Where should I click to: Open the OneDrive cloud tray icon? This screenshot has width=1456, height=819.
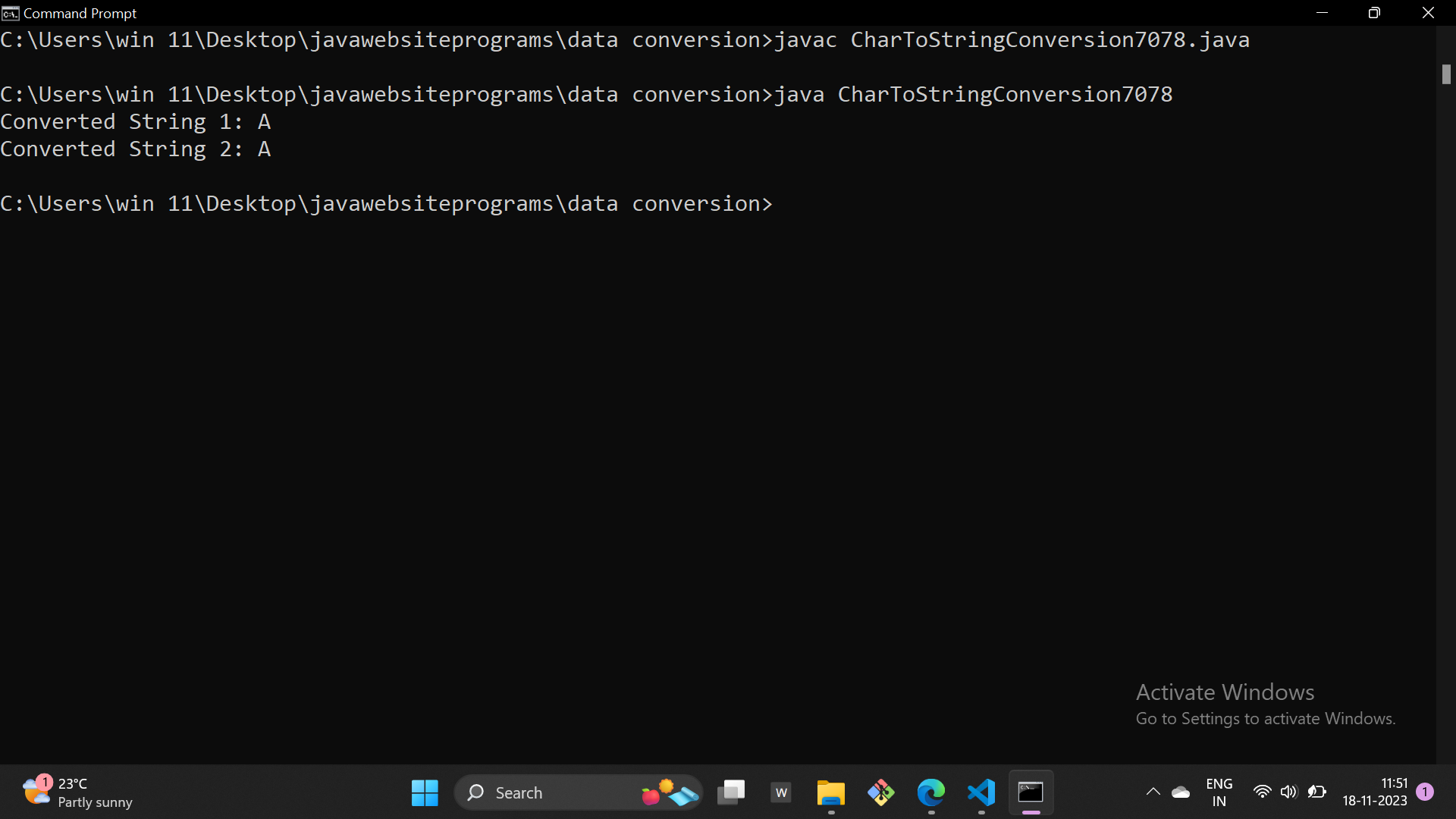click(x=1181, y=792)
